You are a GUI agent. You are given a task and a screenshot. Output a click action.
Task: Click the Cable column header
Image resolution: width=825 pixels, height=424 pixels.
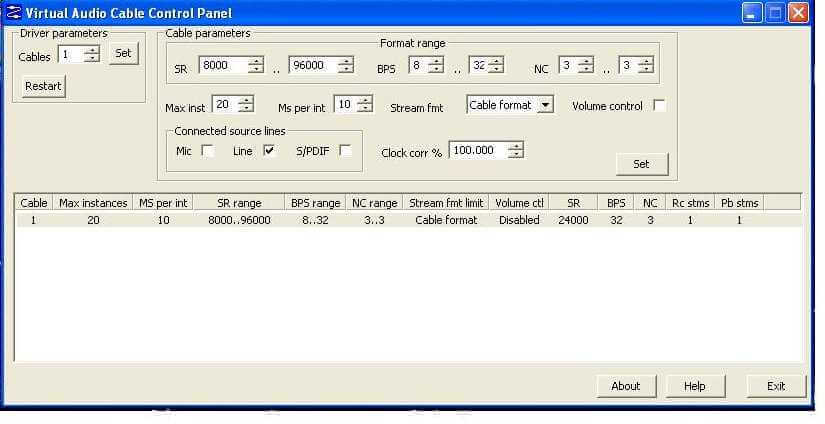[34, 203]
